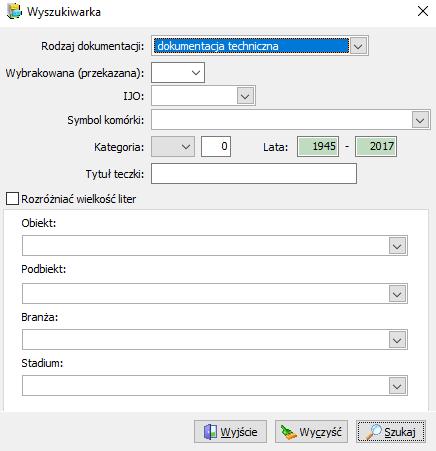436x451 pixels.
Task: Click the Obiekt label
Action: pyautogui.click(x=39, y=223)
